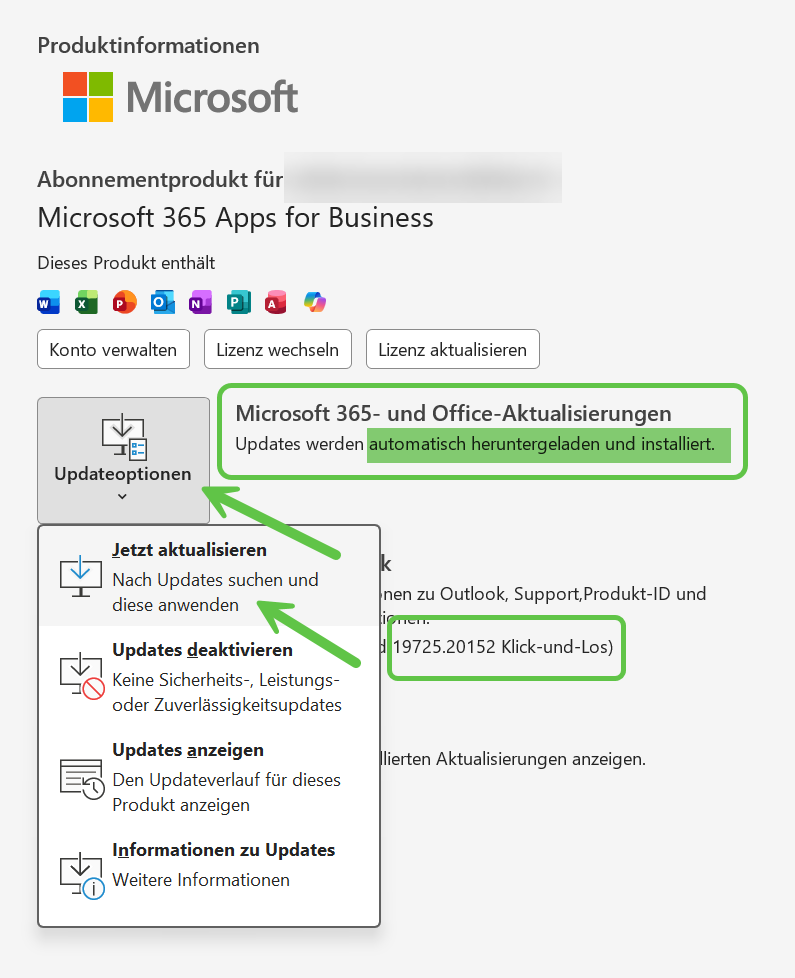The width and height of the screenshot is (795, 978).
Task: Click the OneNote app icon
Action: click(200, 303)
